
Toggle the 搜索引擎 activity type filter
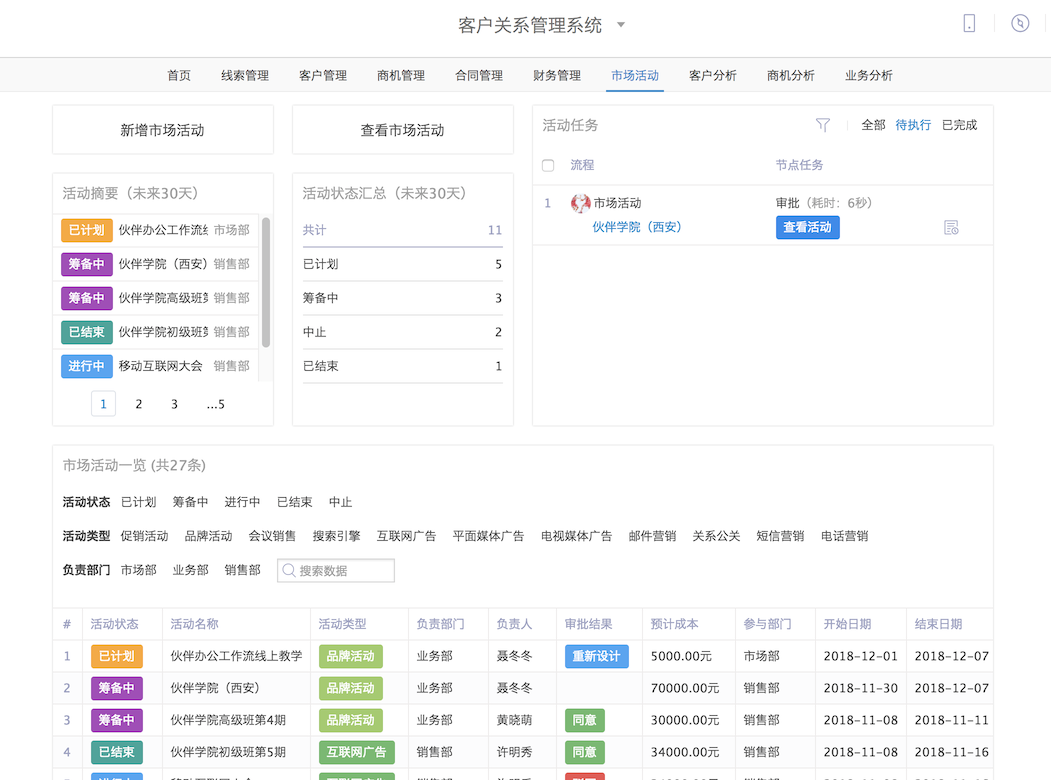[336, 536]
